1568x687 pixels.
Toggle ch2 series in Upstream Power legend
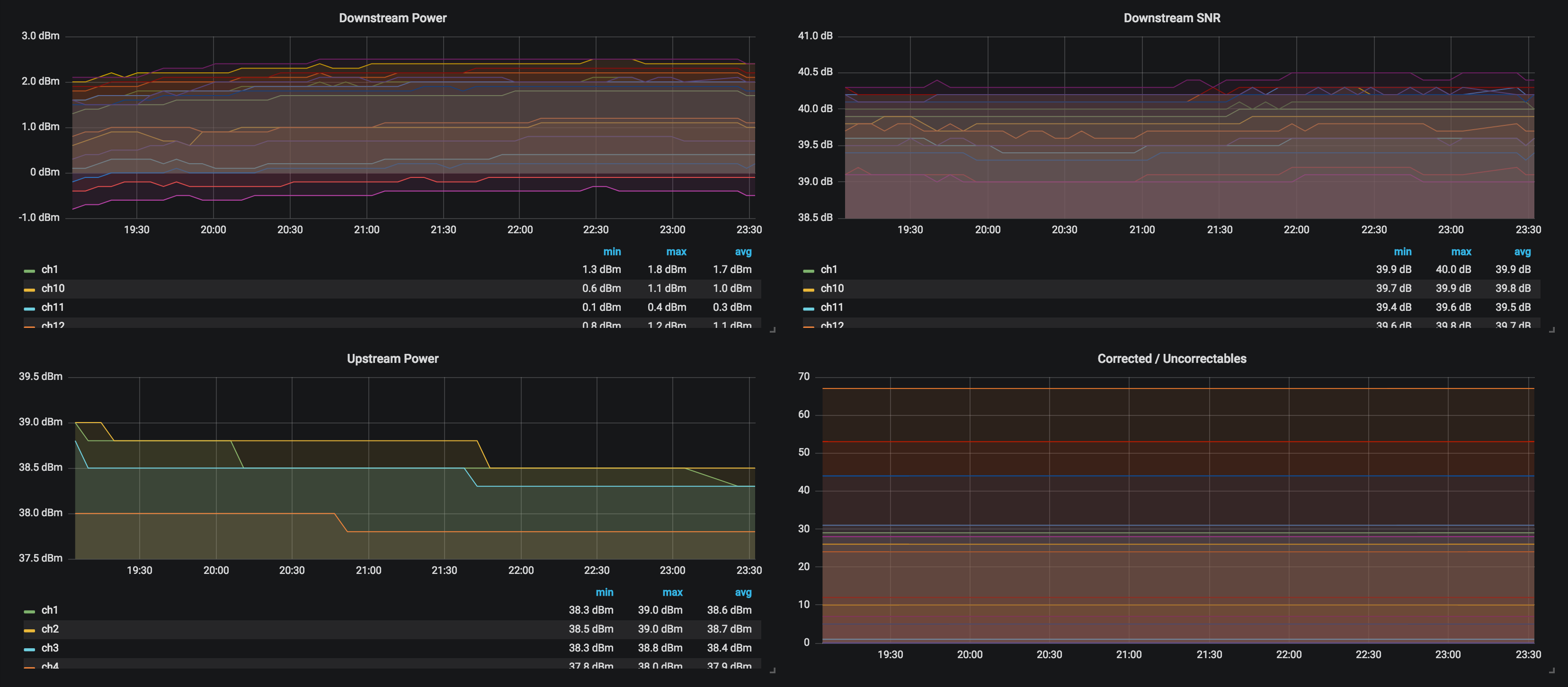point(50,629)
